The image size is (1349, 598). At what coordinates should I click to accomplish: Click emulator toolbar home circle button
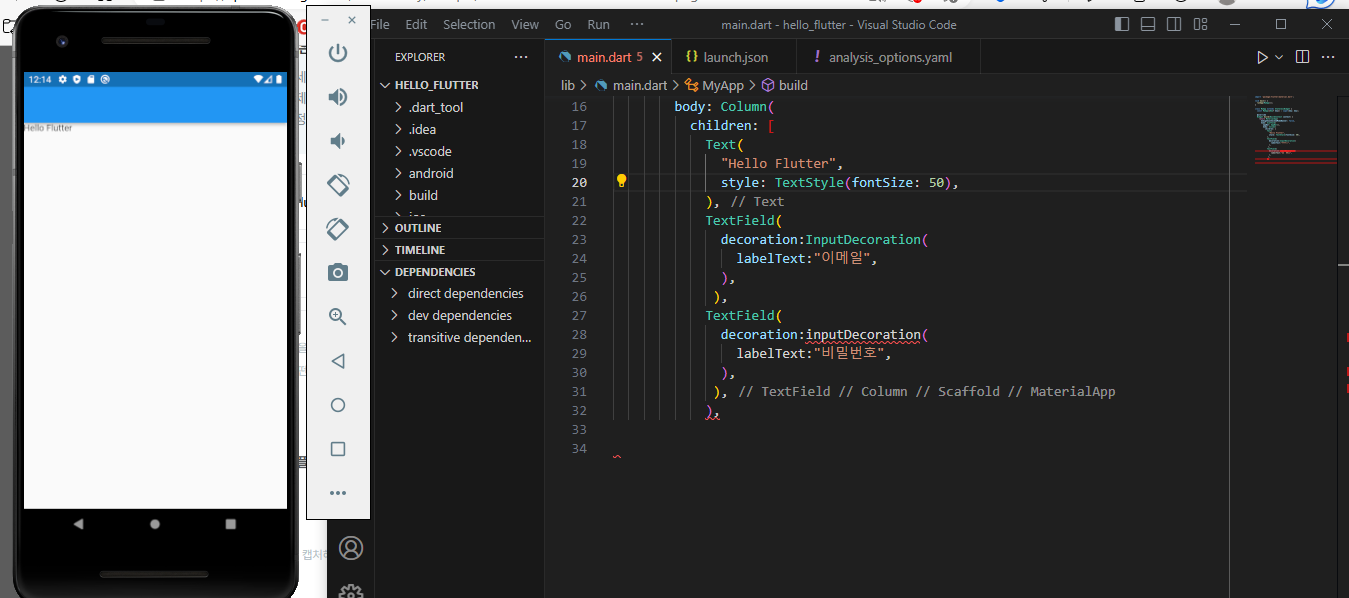click(338, 405)
